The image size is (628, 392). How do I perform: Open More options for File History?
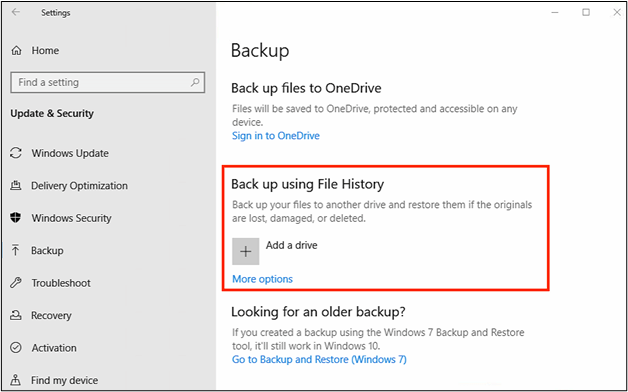pyautogui.click(x=262, y=279)
